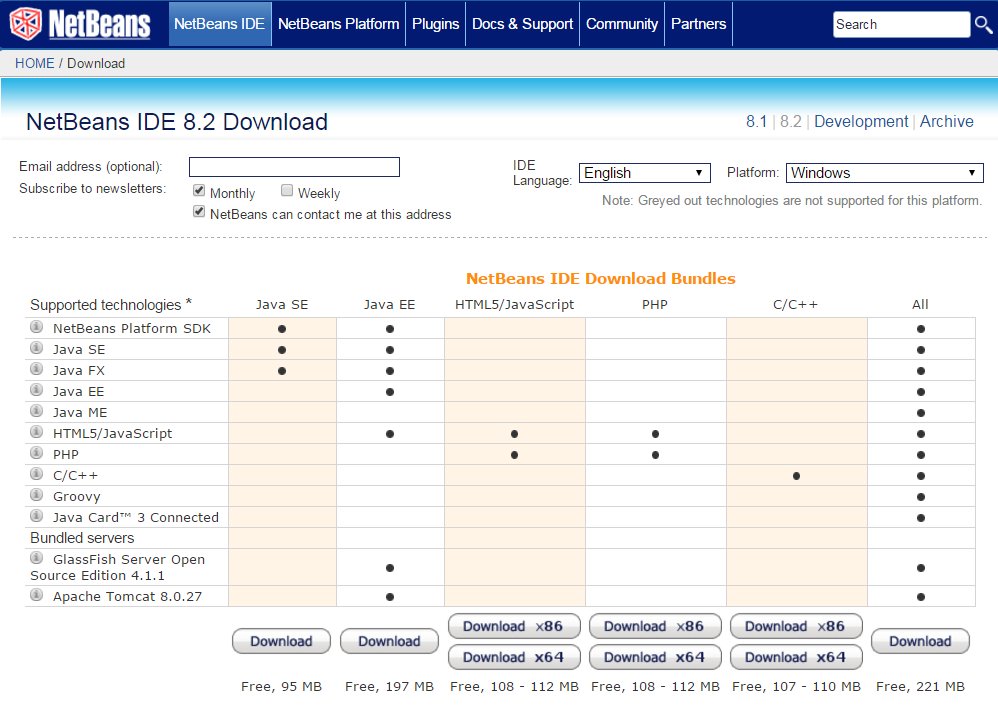Click 'PHP' column header

pos(655,304)
